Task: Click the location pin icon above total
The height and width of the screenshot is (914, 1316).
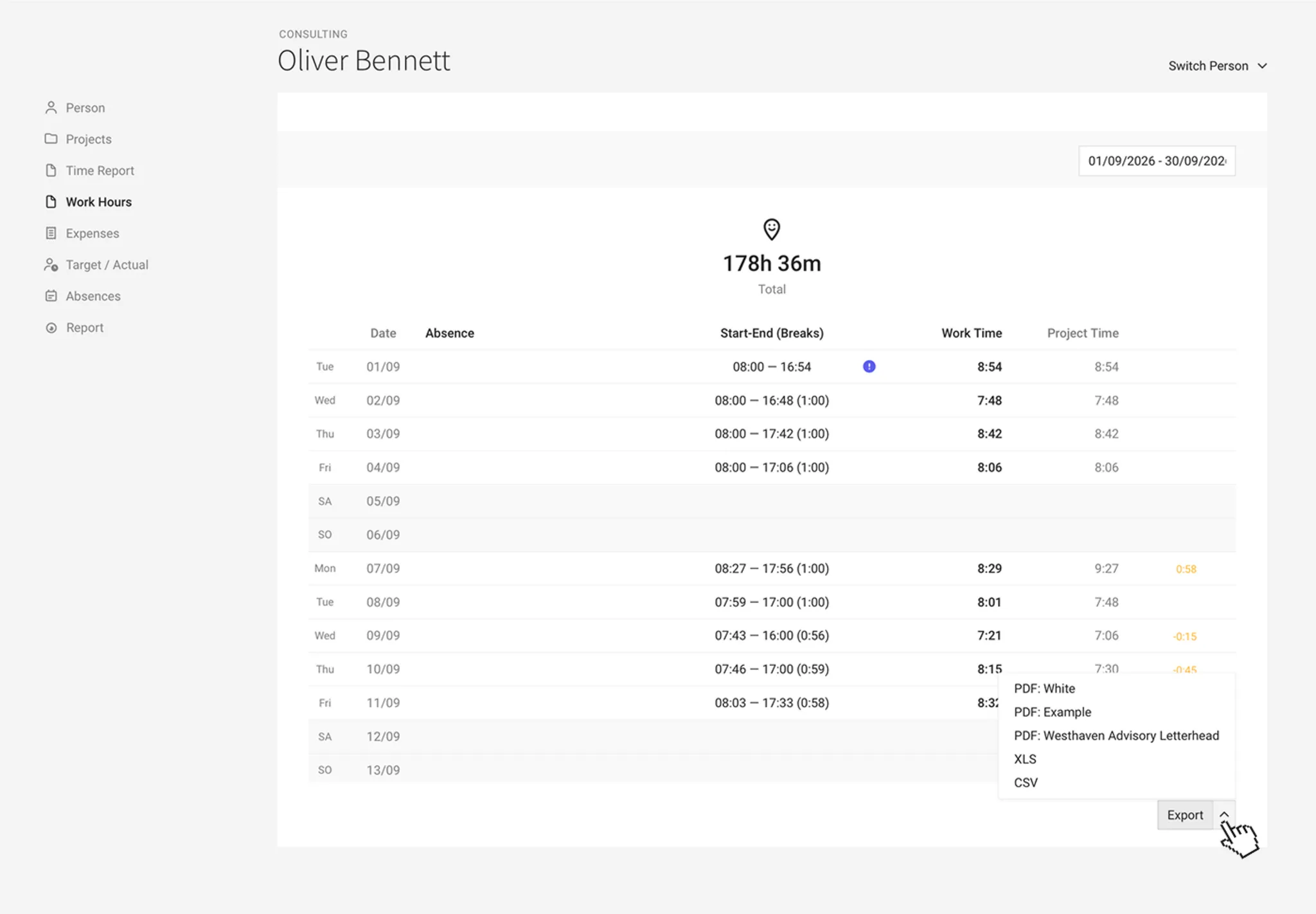Action: [x=771, y=229]
